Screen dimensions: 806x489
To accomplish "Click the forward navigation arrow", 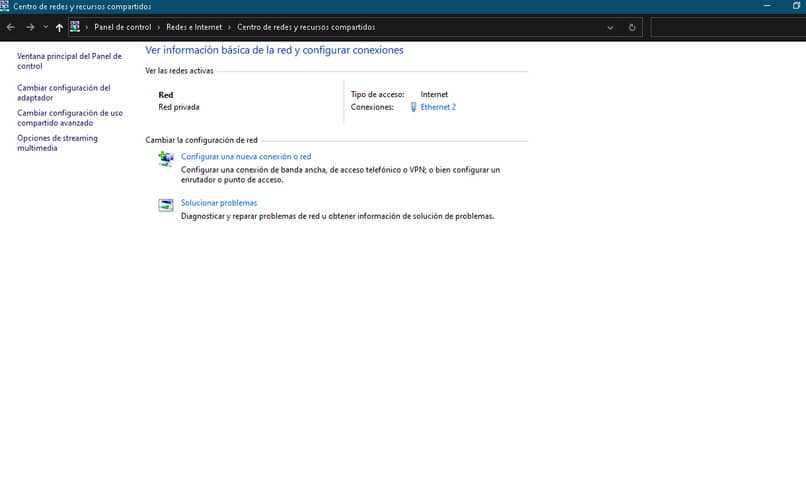I will tap(30, 27).
